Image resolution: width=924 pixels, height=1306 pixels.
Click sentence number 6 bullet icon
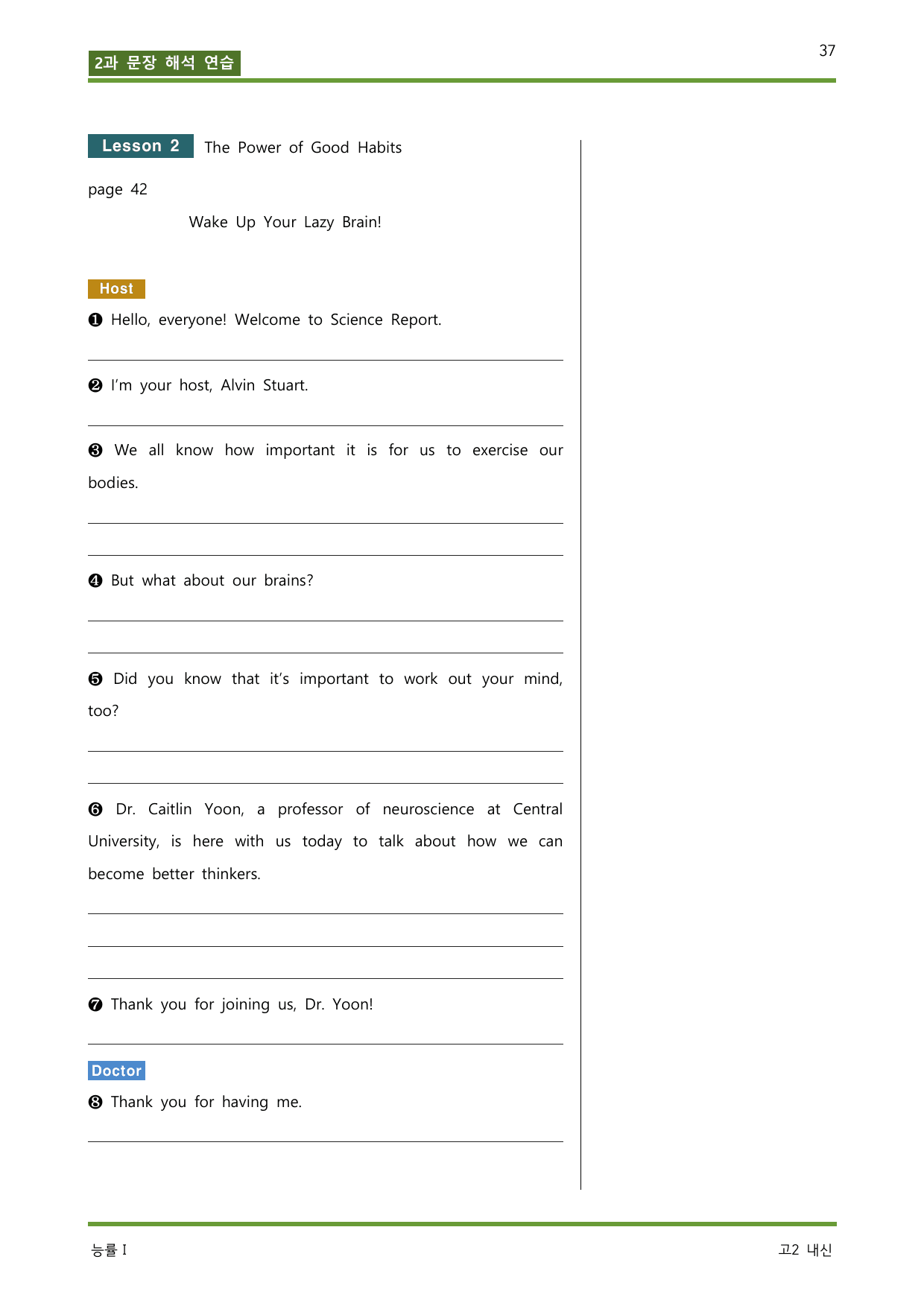(x=95, y=809)
